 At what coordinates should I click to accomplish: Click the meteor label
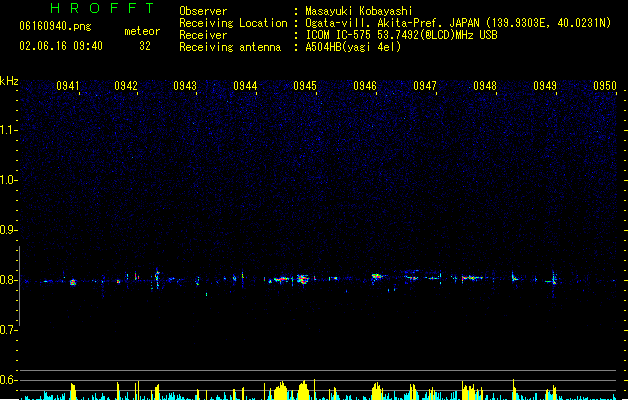[142, 31]
